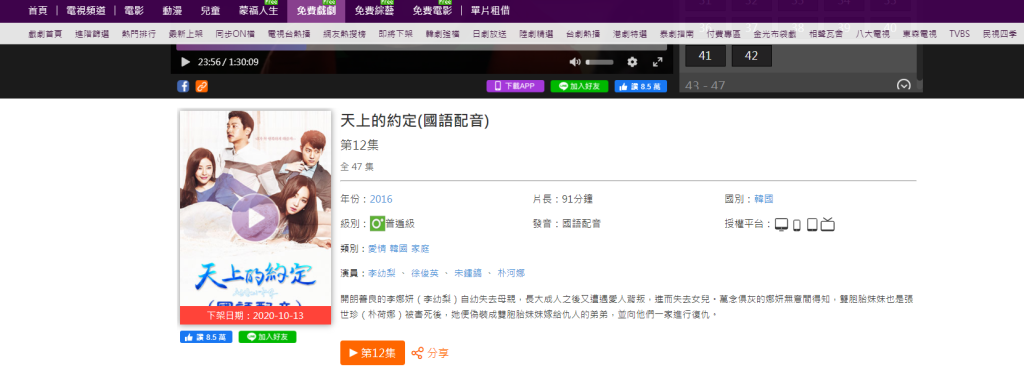This screenshot has width=1024, height=383.
Task: Click the purple 下載APP button
Action: pos(515,86)
